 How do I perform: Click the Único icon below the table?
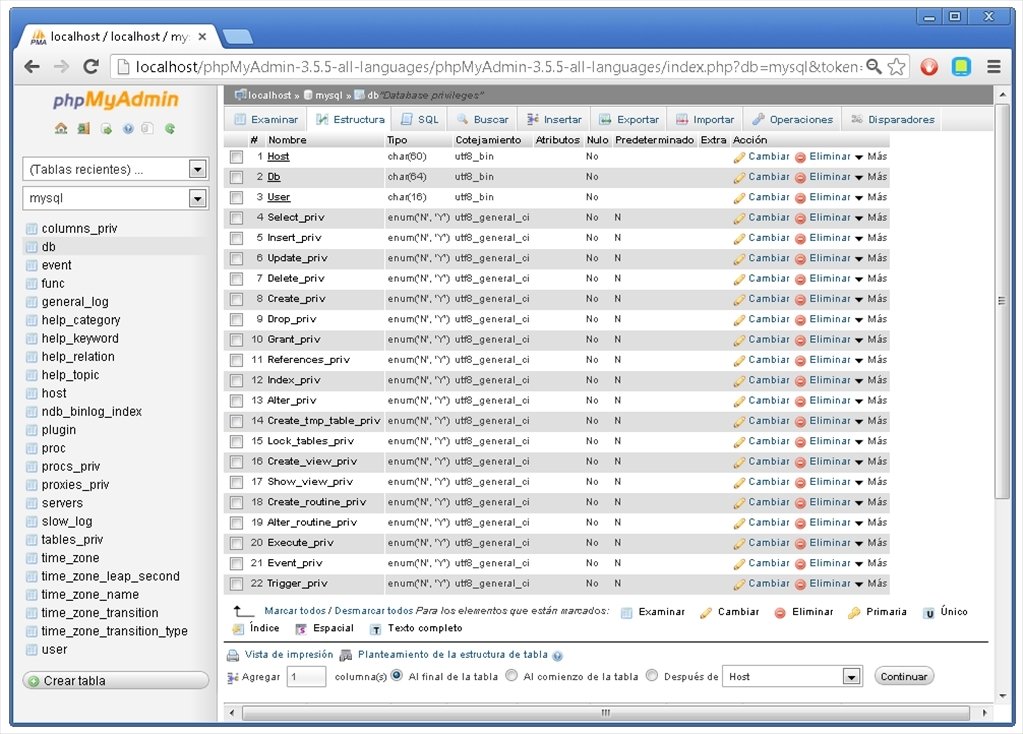click(x=928, y=613)
